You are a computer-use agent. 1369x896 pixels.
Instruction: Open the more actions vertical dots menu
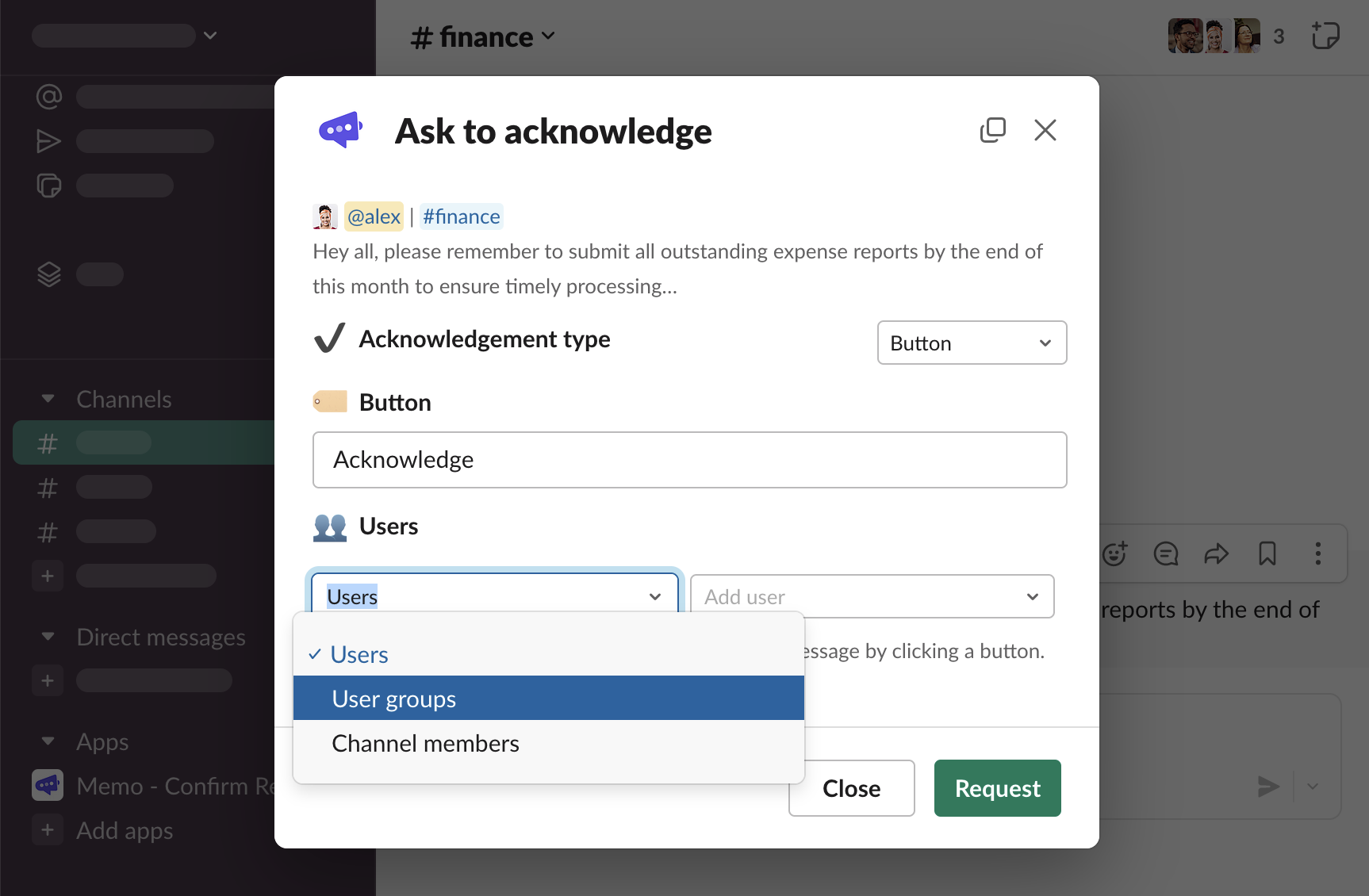click(x=1317, y=553)
